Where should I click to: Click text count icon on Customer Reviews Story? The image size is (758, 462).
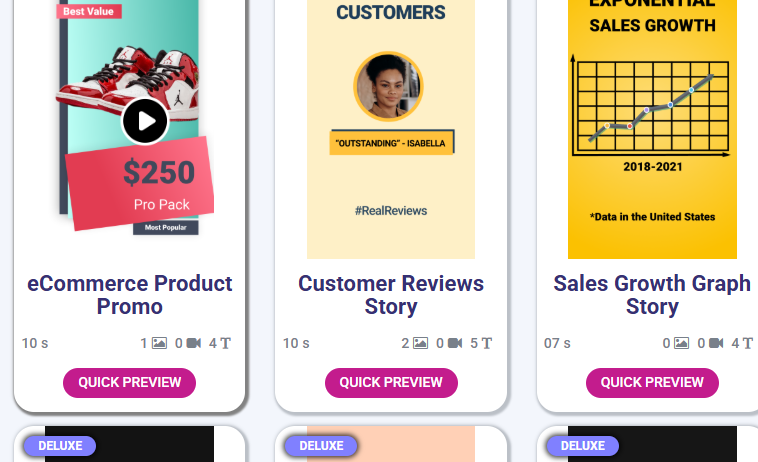pyautogui.click(x=487, y=343)
